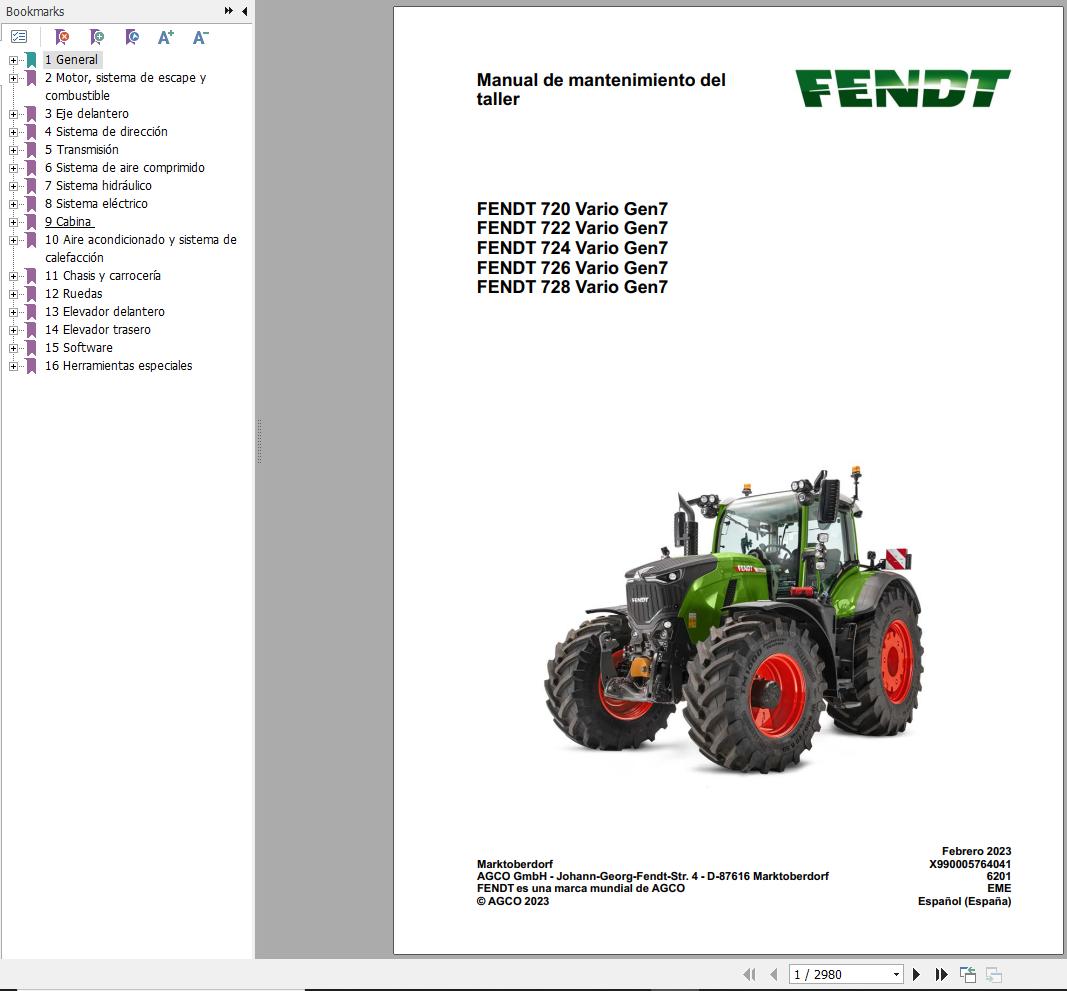Open '10 Aire acondicionado y sistema de calefacción'

pyautogui.click(x=141, y=248)
